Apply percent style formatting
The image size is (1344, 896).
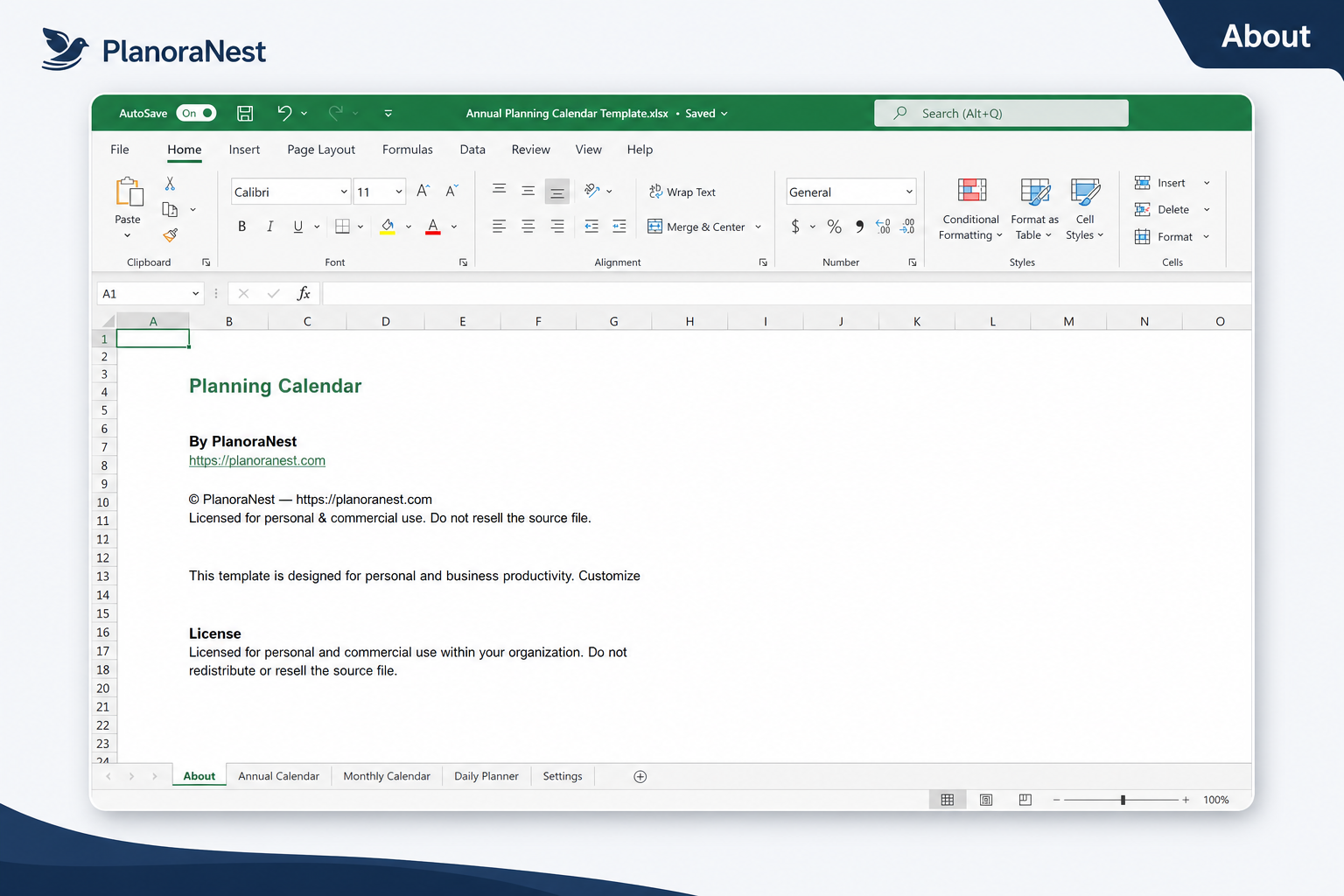point(835,227)
